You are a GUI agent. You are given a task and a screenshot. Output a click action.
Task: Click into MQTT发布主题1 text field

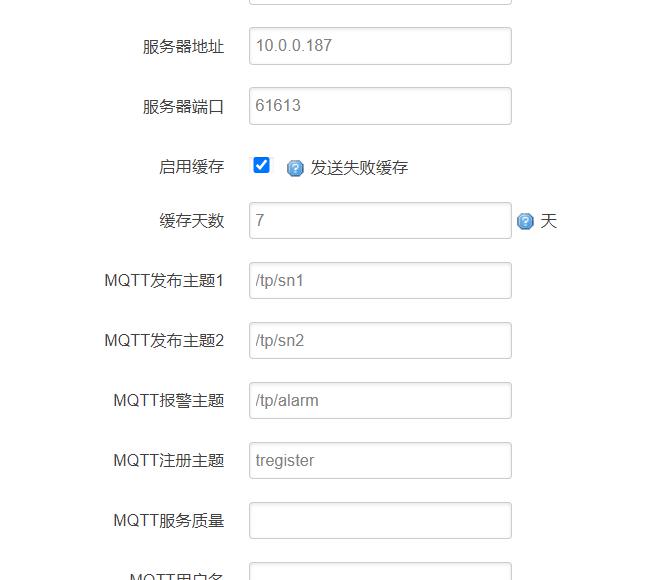tap(380, 281)
